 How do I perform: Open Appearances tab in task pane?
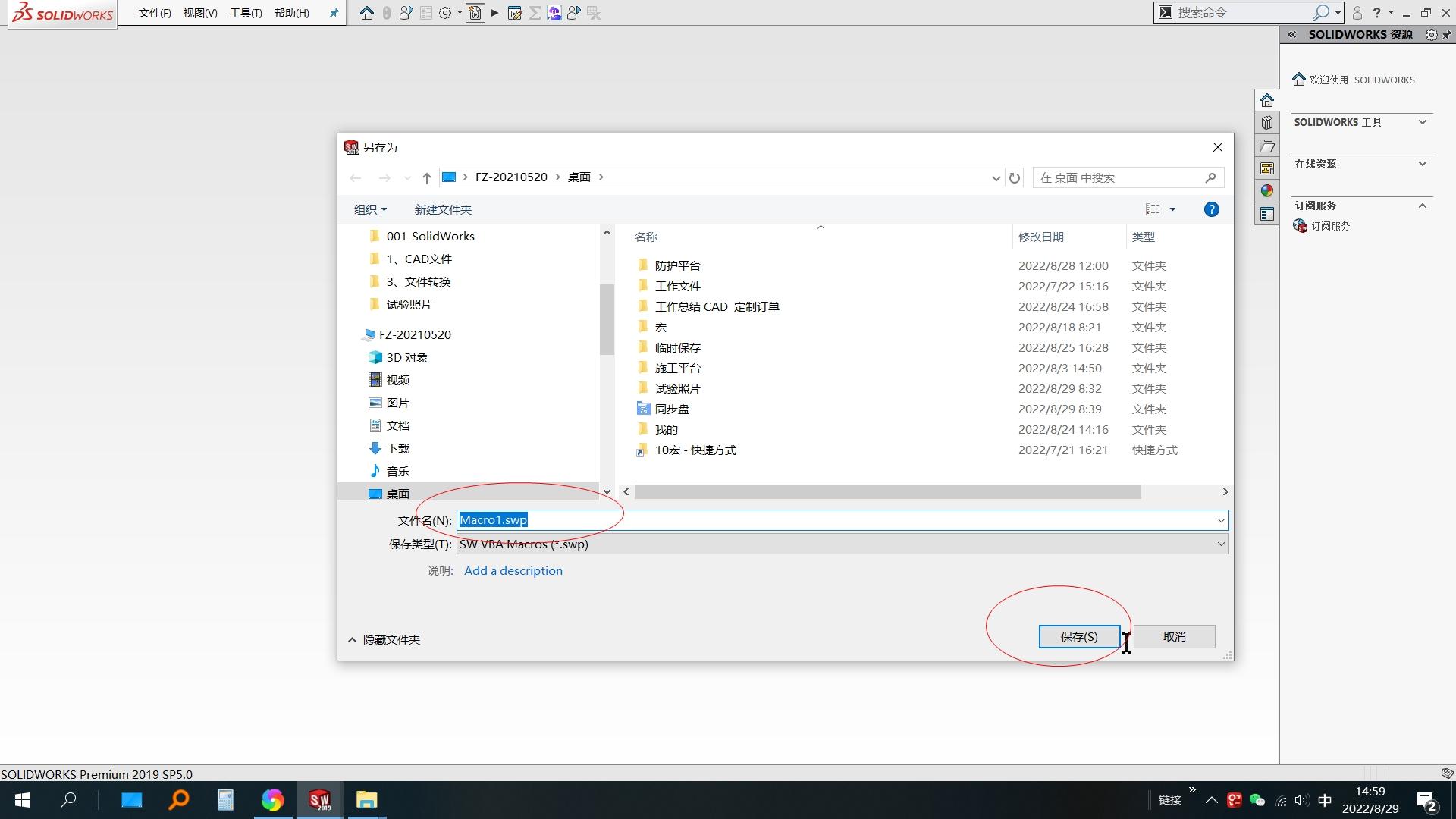tap(1267, 191)
